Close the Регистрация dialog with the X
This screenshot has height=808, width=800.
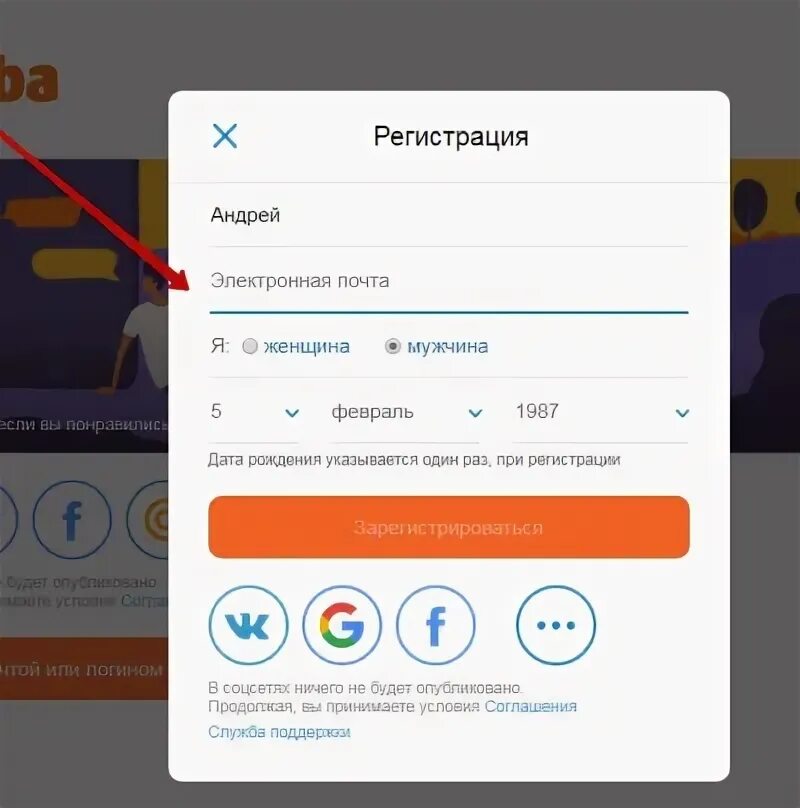225,136
